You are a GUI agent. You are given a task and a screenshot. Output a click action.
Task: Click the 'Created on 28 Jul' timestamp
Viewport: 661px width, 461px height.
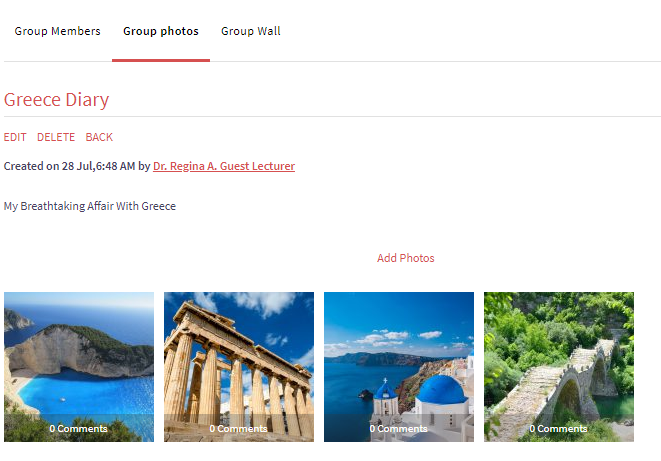[x=69, y=166]
